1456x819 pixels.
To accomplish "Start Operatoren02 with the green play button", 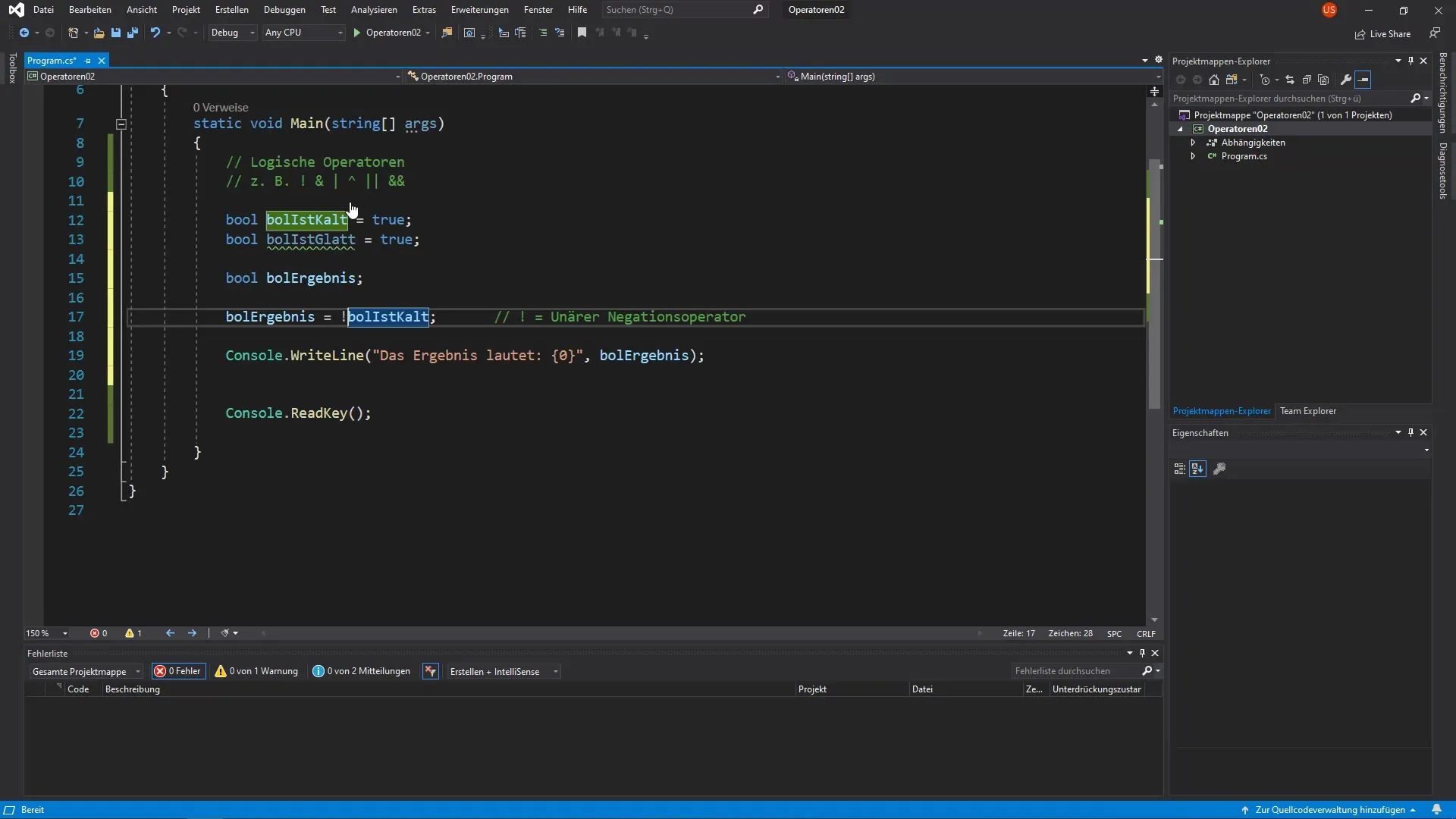I will coord(357,33).
